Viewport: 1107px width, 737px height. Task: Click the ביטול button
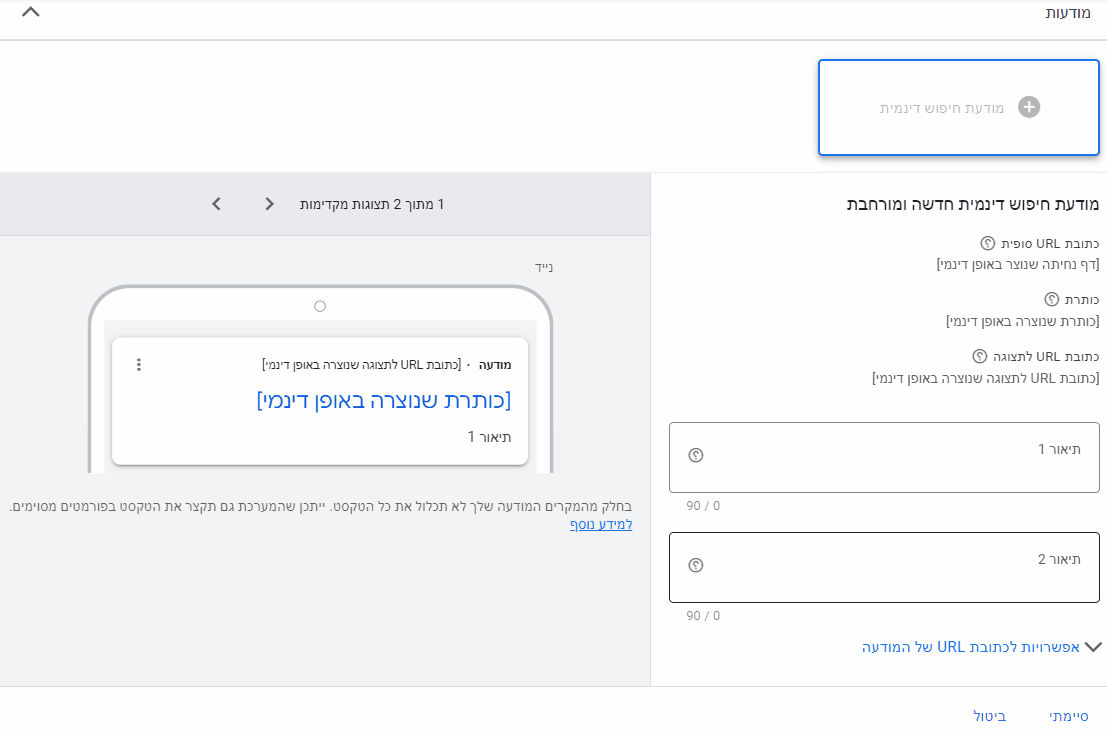pos(990,716)
